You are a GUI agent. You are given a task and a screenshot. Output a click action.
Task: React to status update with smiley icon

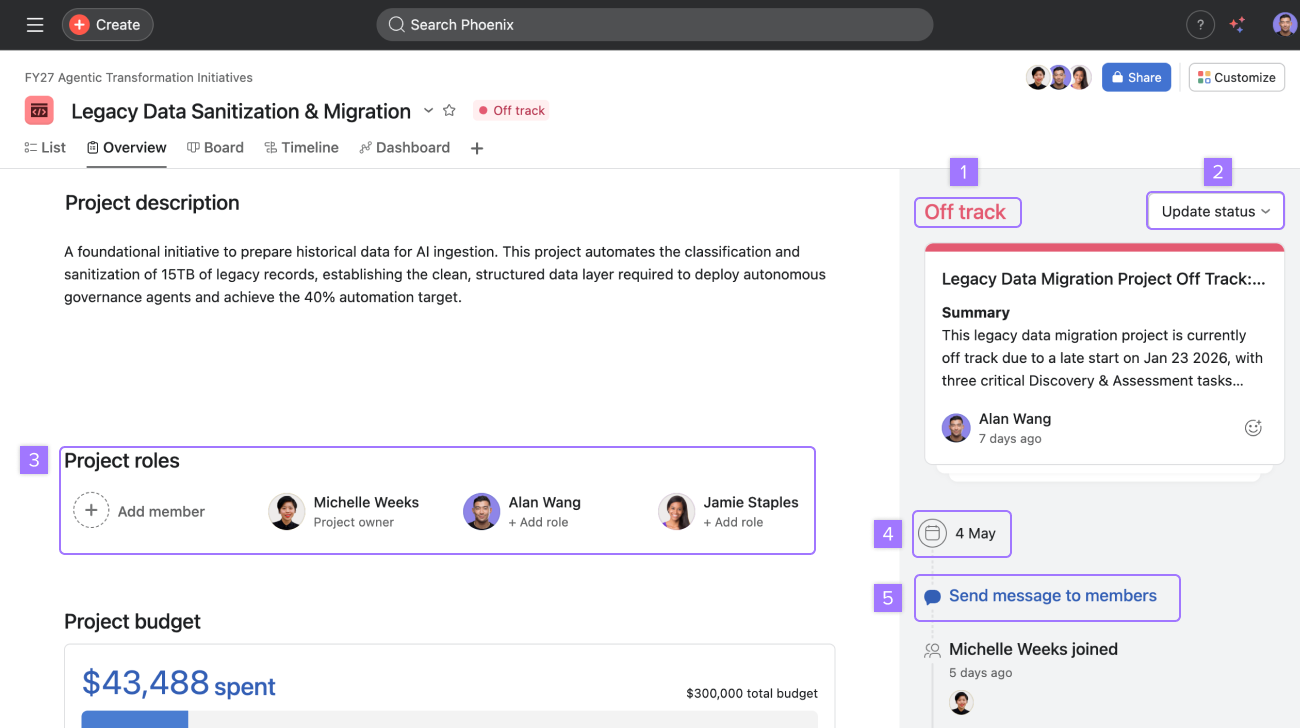[x=1253, y=428]
